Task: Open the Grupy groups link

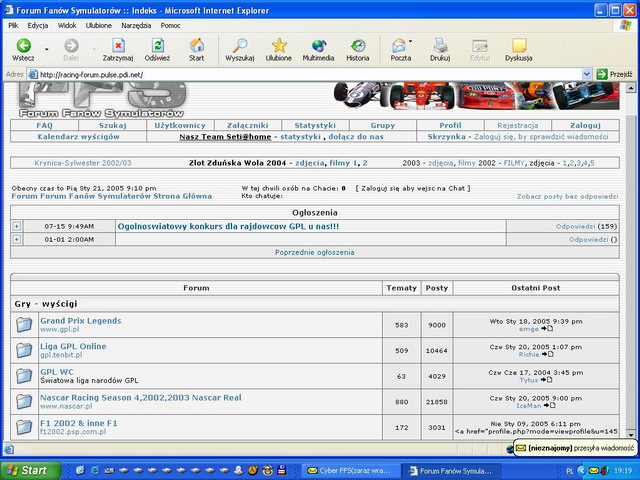Action: [x=383, y=125]
